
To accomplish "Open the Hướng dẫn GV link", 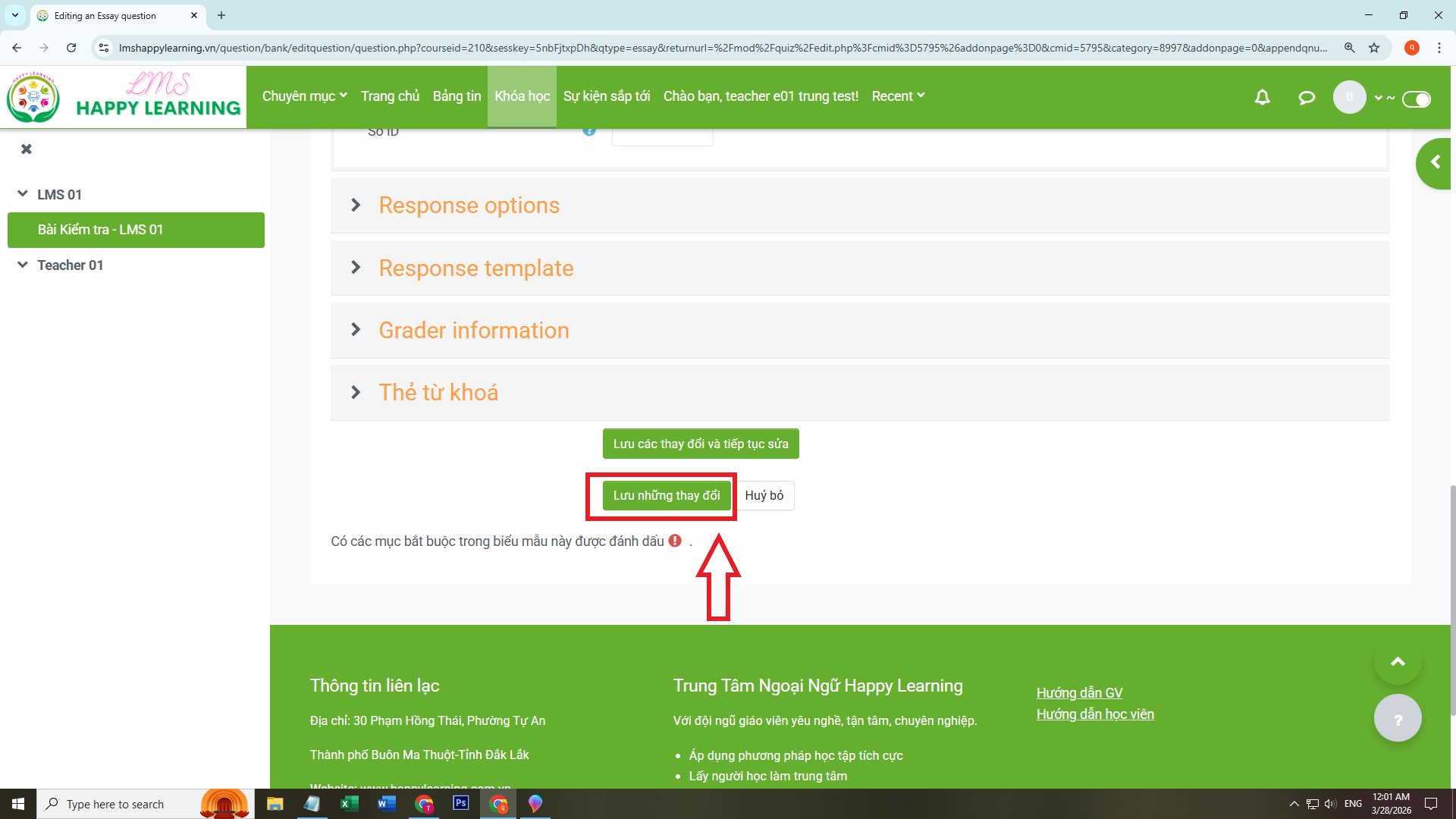I will point(1079,693).
